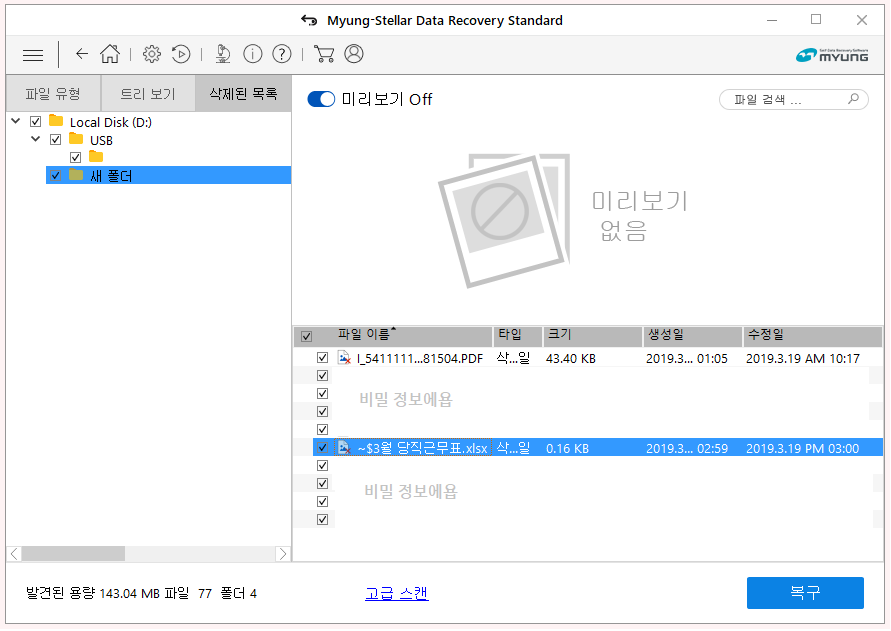Image resolution: width=891 pixels, height=631 pixels.
Task: Click the tree horizontal scrollbar thumb
Action: 73,553
